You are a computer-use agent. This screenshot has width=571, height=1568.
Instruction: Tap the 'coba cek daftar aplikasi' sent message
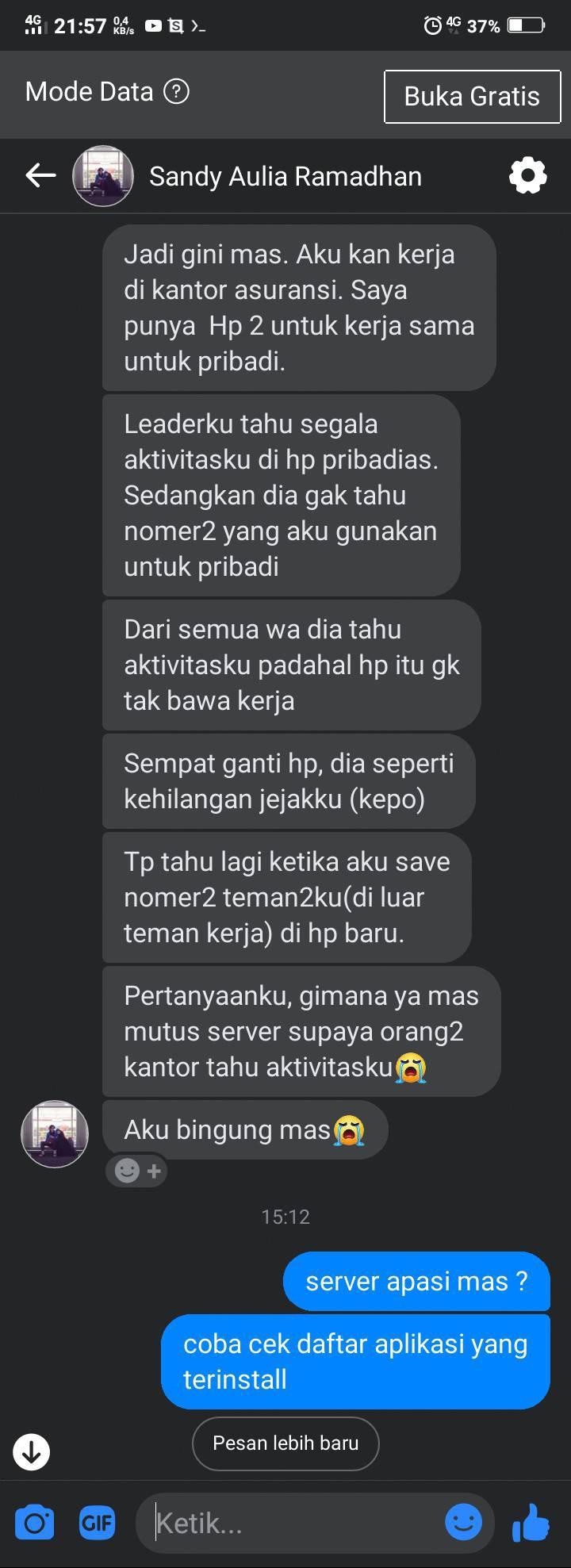(355, 1361)
